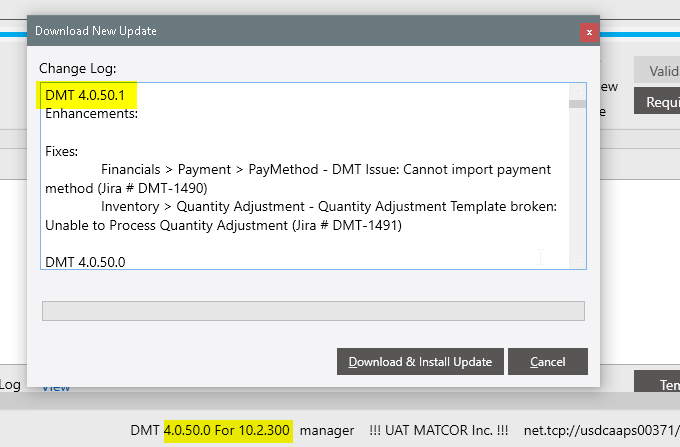Click the Fixes: line in change log

coord(62,151)
